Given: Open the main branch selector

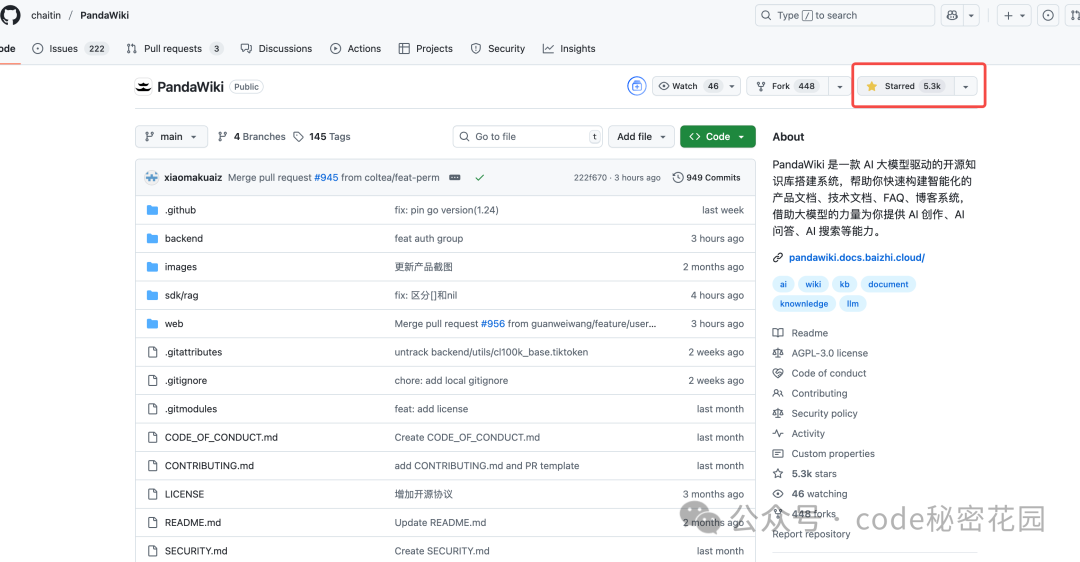Looking at the screenshot, I should coord(171,136).
